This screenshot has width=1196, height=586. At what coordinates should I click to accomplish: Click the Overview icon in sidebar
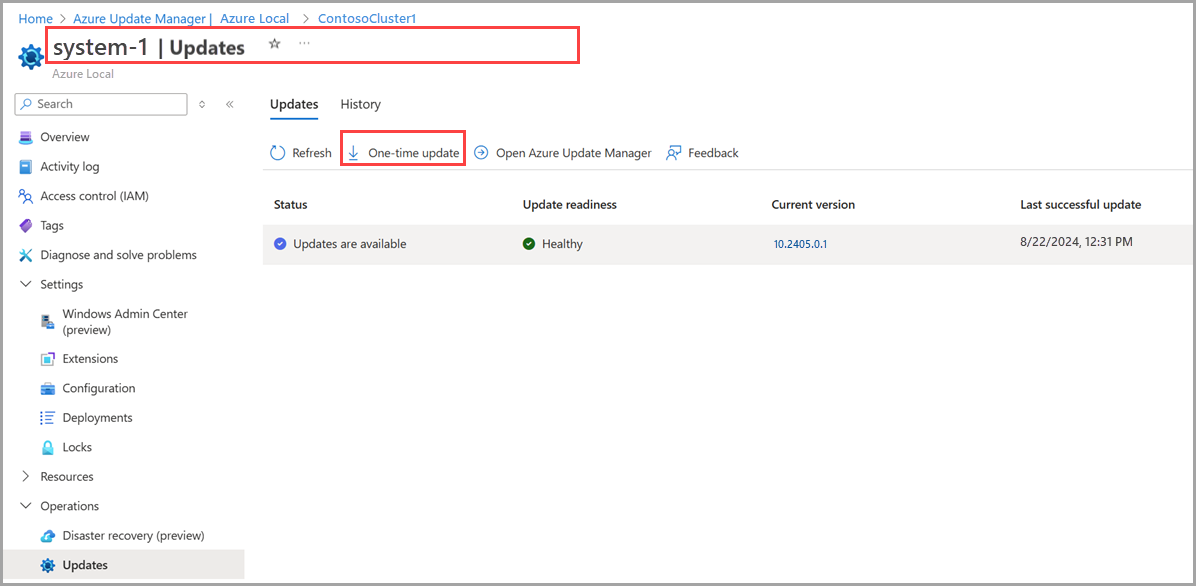click(26, 137)
